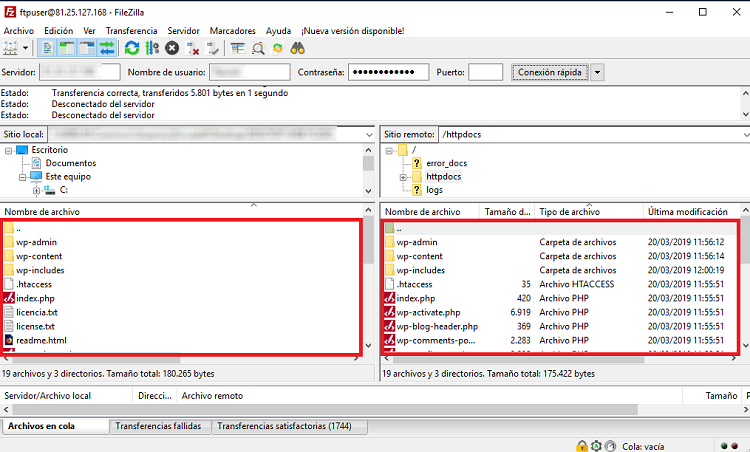The image size is (750, 452).
Task: Open the Servidor menu
Action: click(183, 31)
